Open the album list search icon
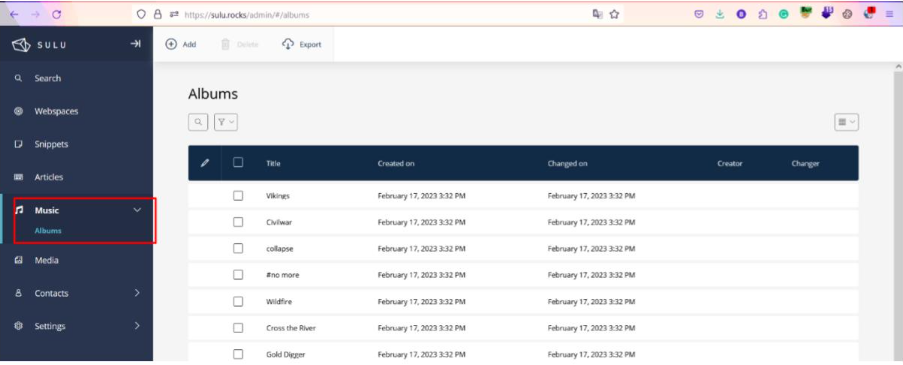Image resolution: width=903 pixels, height=365 pixels. tap(198, 122)
